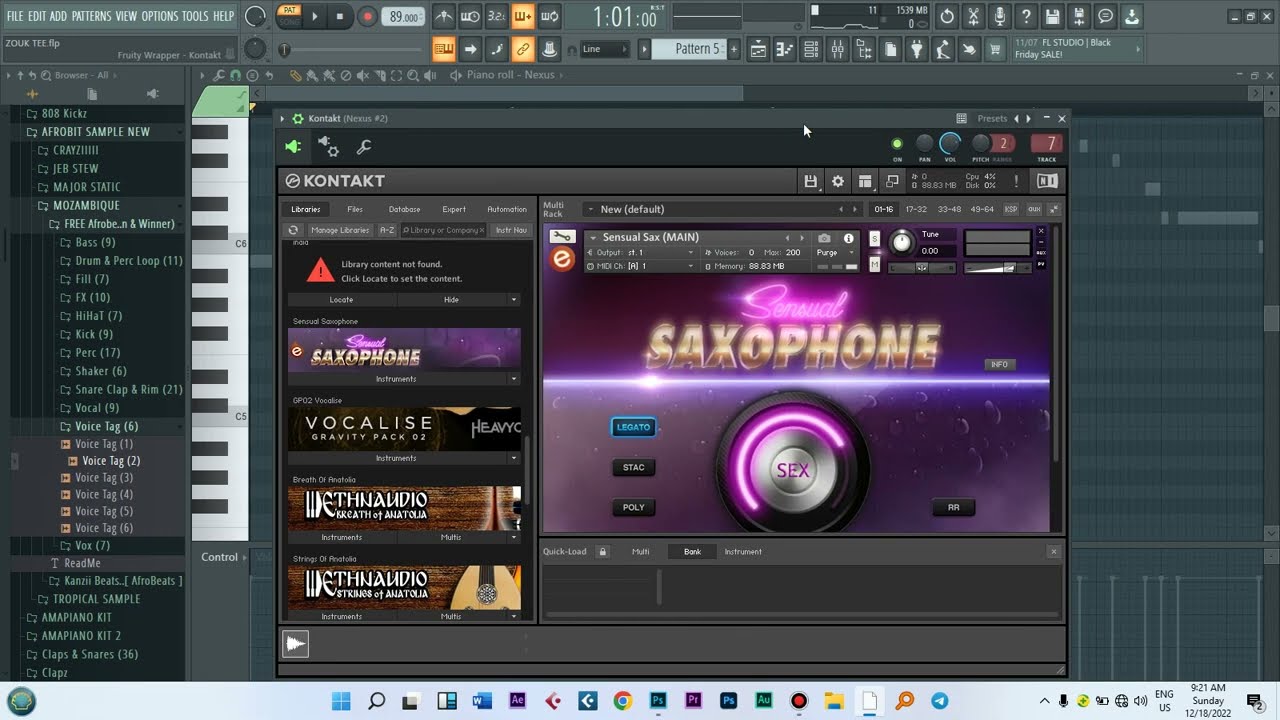1280x720 pixels.
Task: Collapse Voice Tag (6) folder
Action: [x=106, y=426]
